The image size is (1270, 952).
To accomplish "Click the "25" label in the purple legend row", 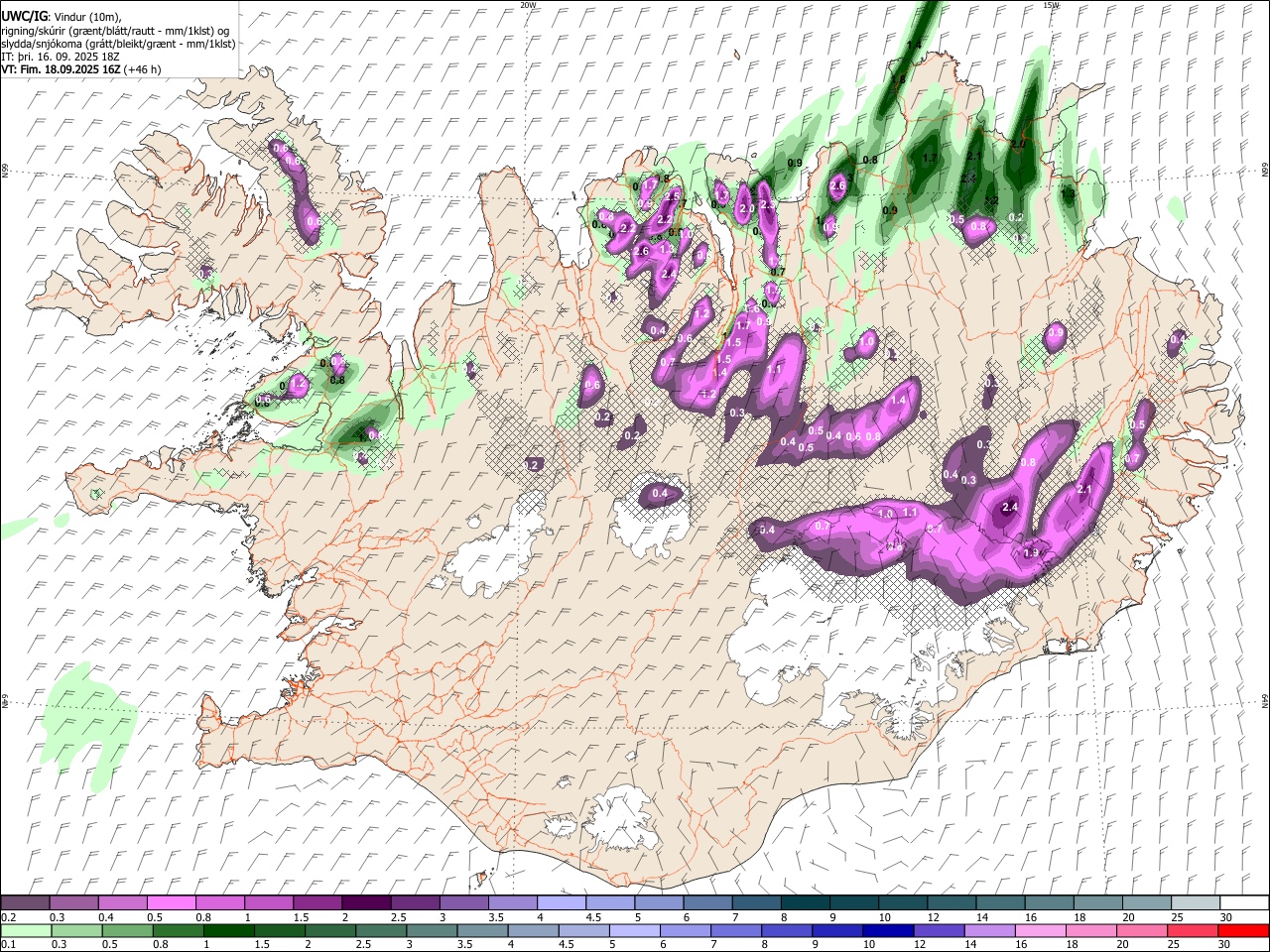I will point(1177,917).
